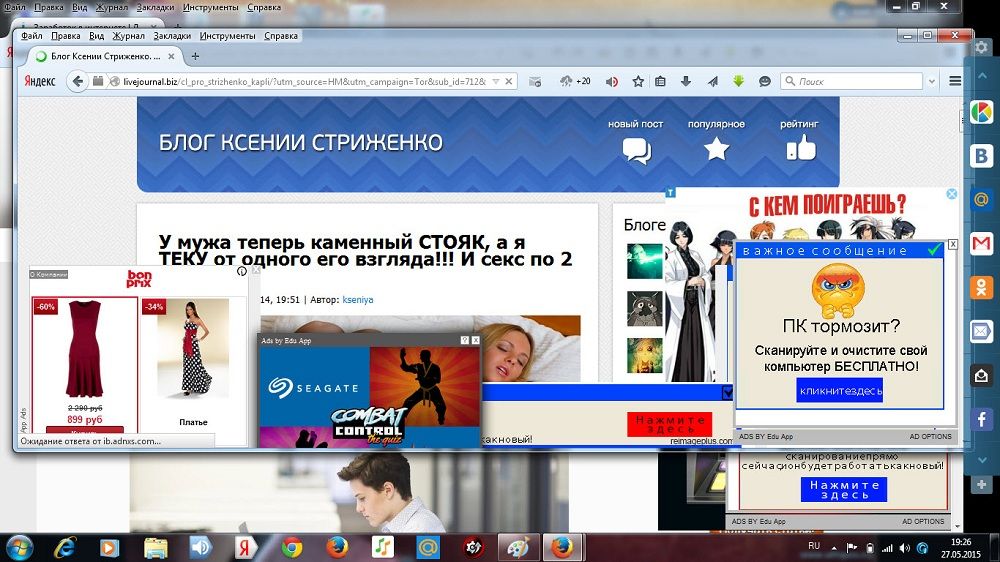Open downloads with the dark arrow icon
1000x562 pixels.
tap(686, 81)
